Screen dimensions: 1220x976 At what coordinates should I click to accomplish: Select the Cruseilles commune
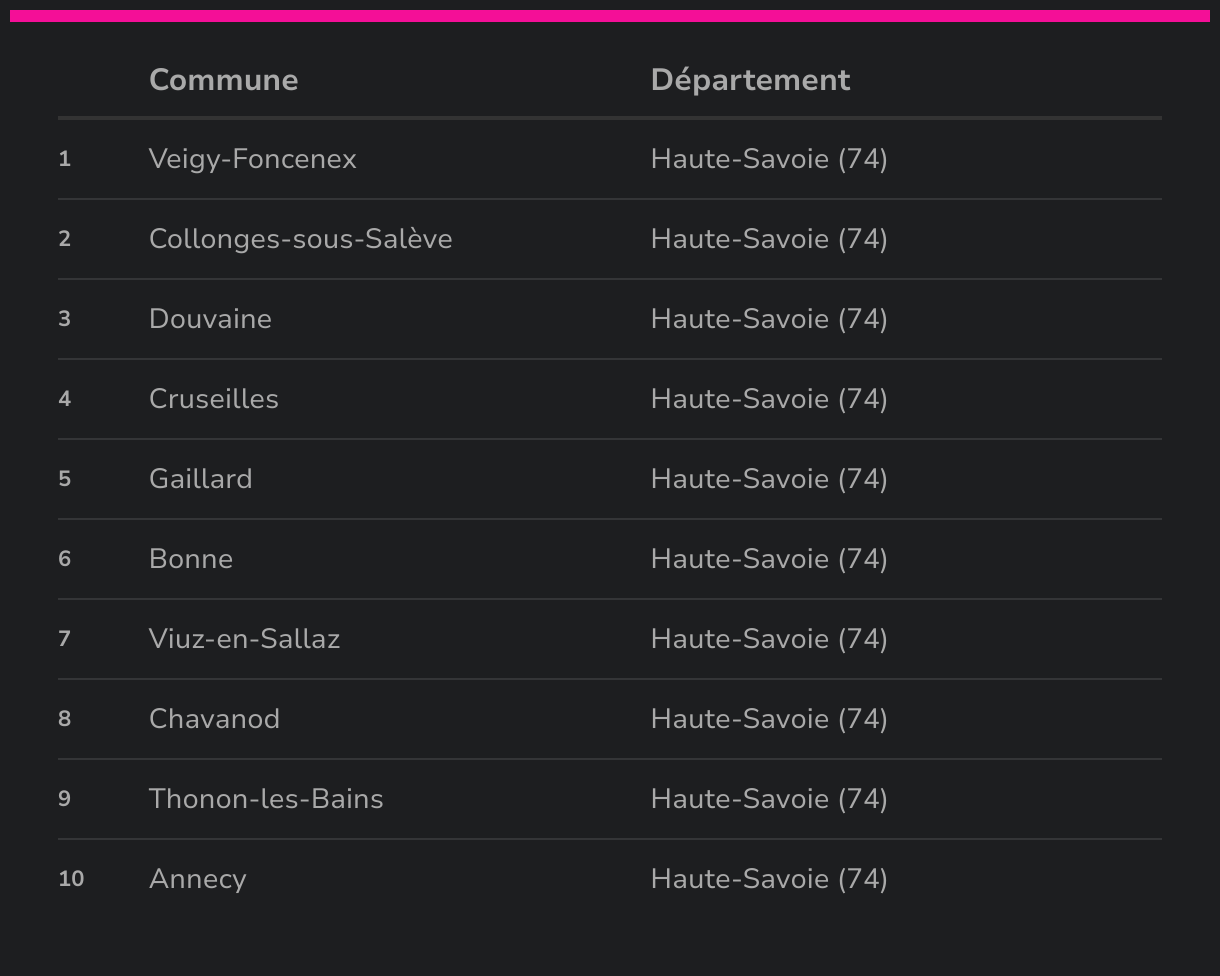pyautogui.click(x=213, y=399)
